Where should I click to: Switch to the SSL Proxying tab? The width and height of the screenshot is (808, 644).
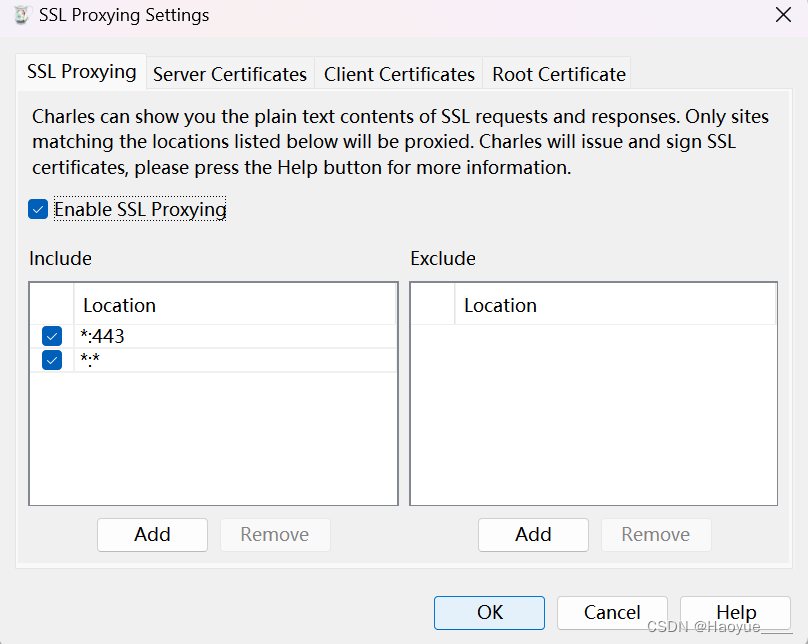pos(81,72)
